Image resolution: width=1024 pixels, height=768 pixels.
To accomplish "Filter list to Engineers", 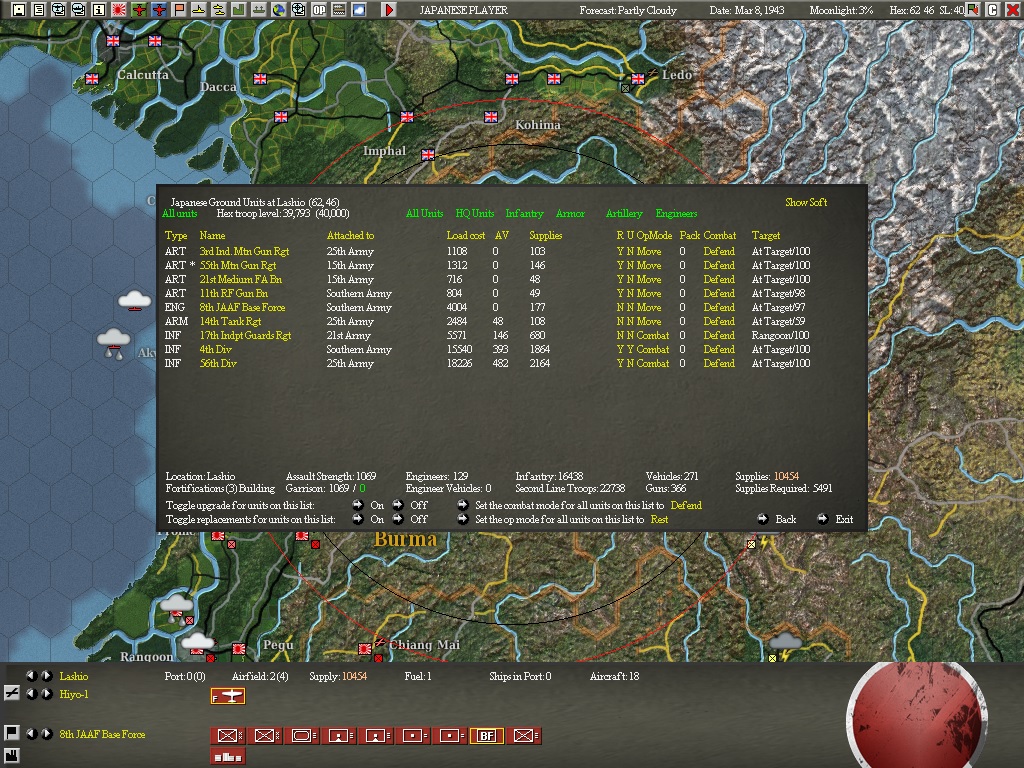I will click(676, 214).
